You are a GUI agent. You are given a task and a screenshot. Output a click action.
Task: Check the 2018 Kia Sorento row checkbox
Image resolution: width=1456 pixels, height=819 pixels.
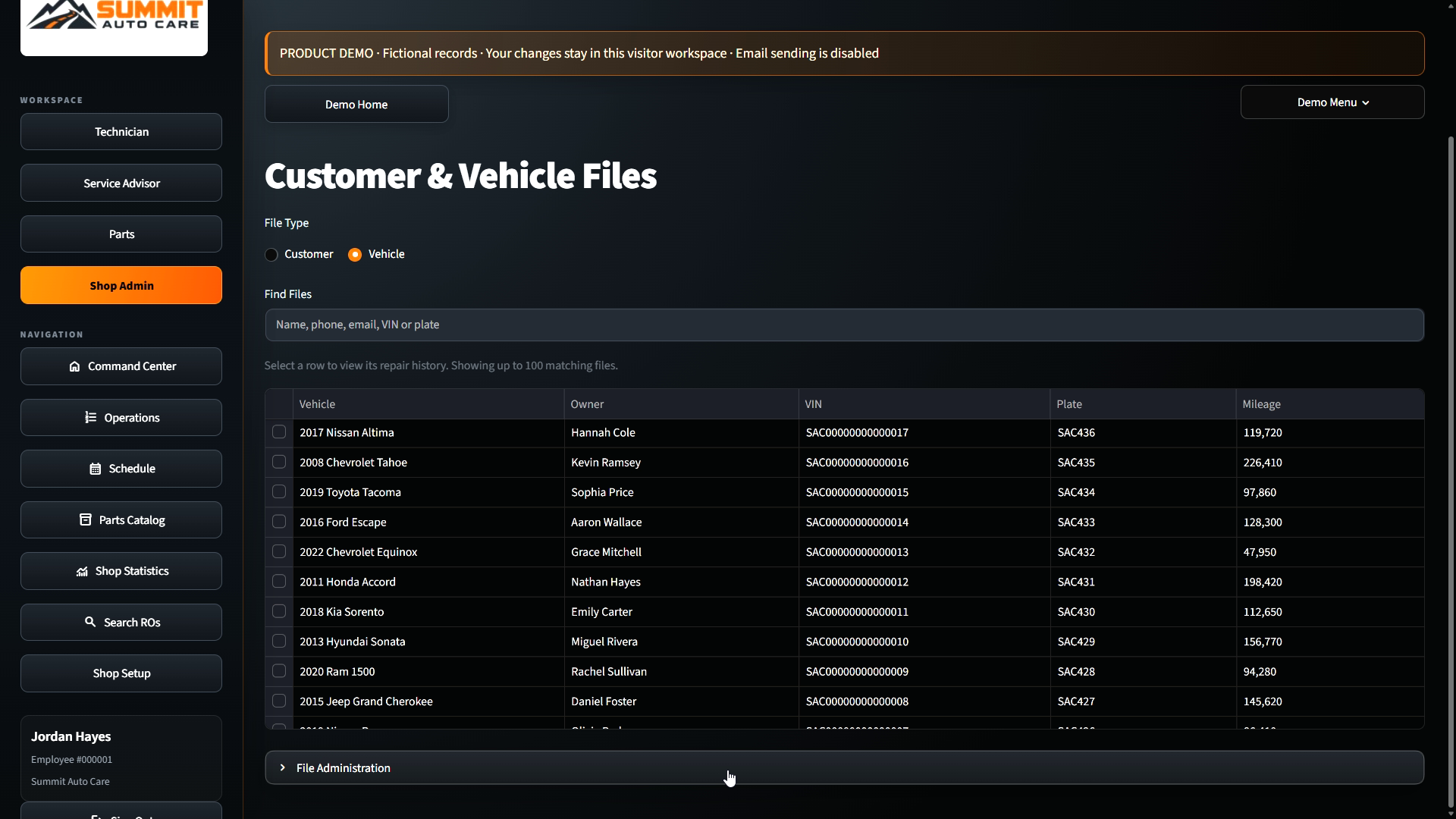[x=279, y=611]
